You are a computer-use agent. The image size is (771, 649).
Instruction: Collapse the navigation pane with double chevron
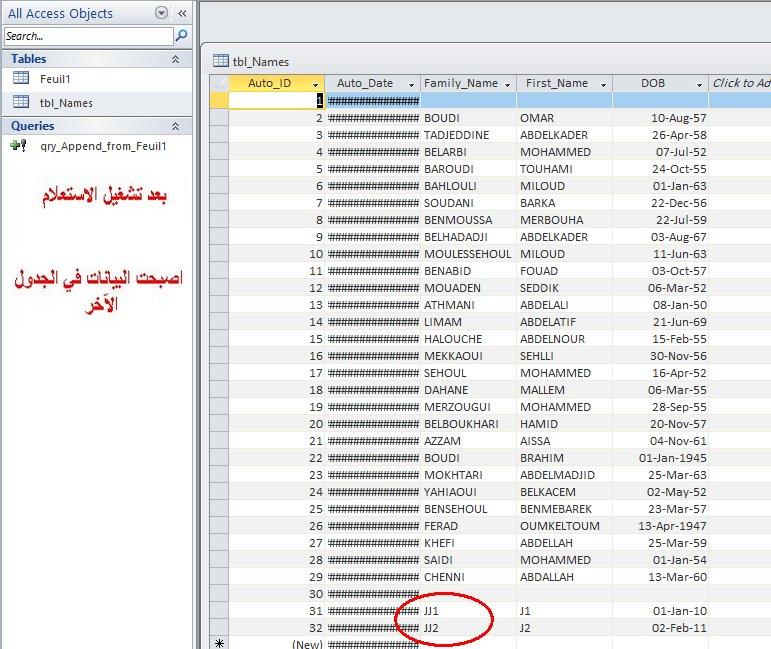pos(182,13)
